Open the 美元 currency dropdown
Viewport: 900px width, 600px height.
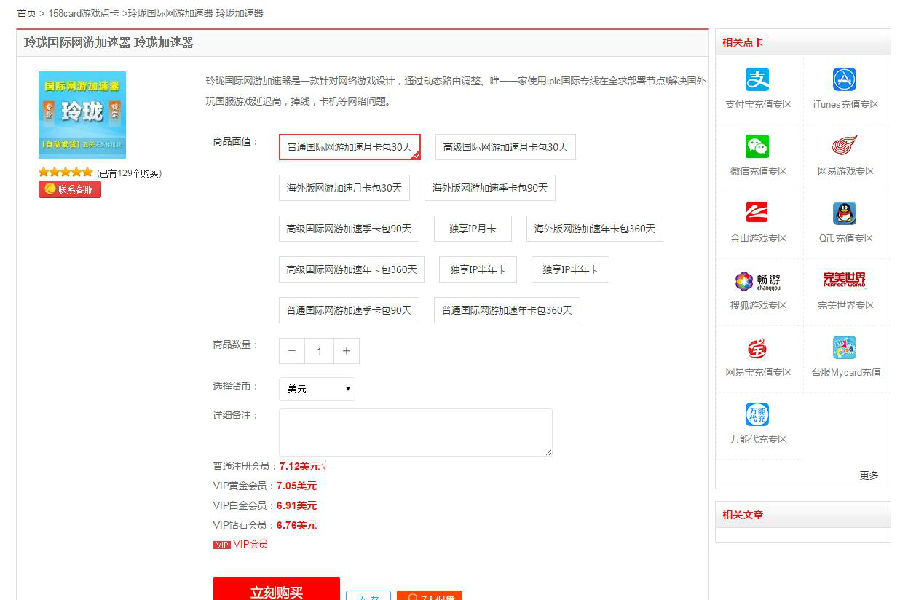pyautogui.click(x=317, y=389)
